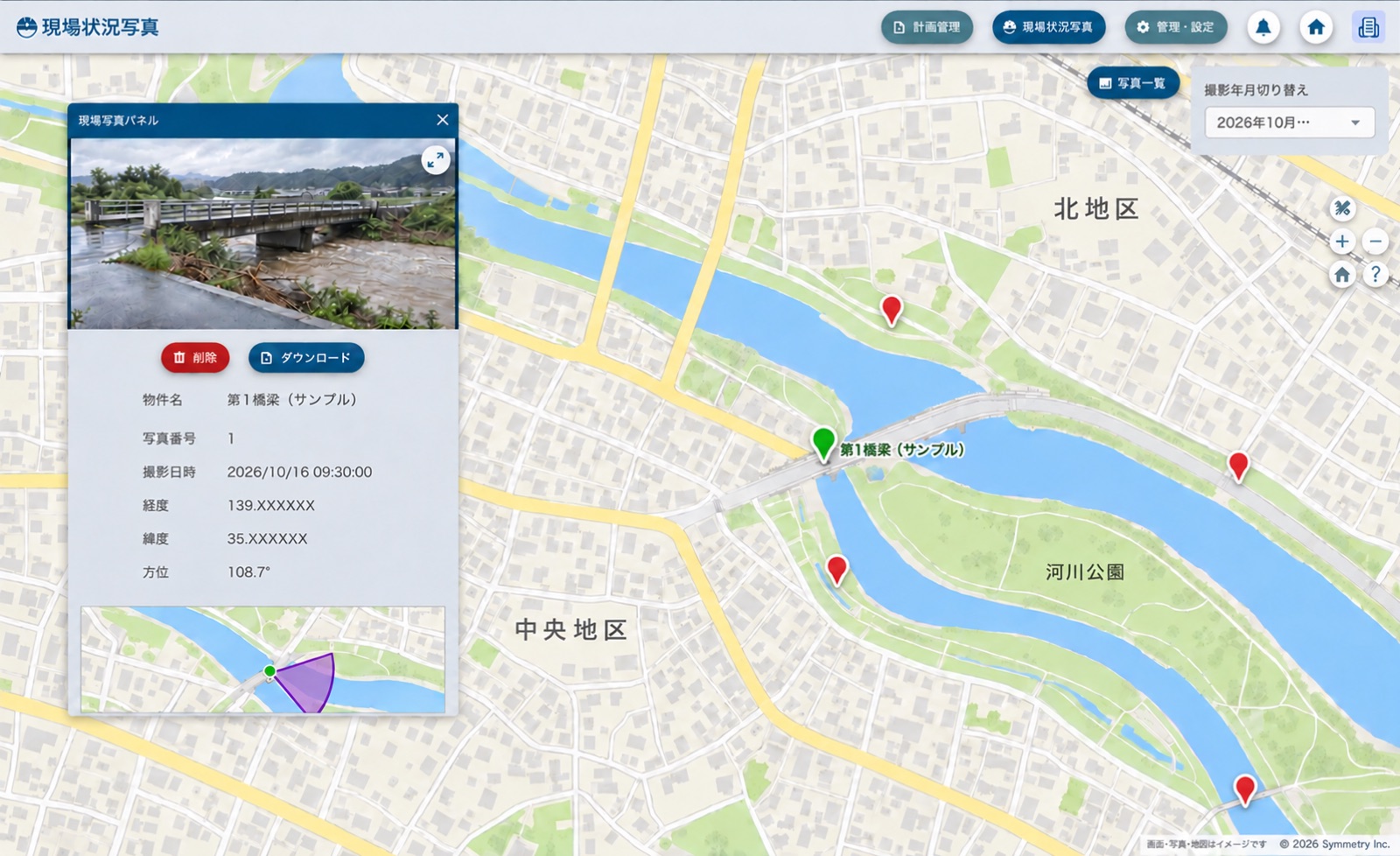Select the 緯度 value 35.XXXXXX
Viewport: 1400px width, 856px height.
click(x=267, y=538)
